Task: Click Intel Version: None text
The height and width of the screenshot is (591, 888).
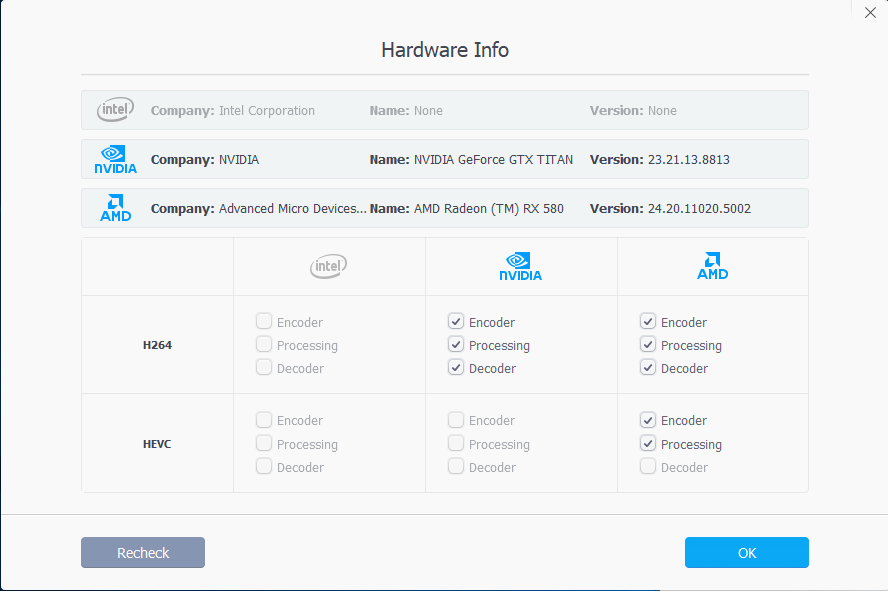Action: click(633, 110)
